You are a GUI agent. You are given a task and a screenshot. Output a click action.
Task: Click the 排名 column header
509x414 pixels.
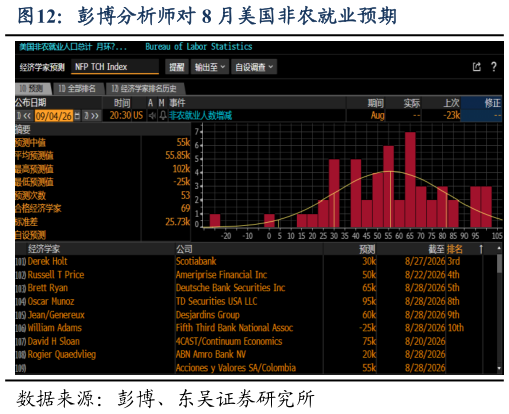455,249
